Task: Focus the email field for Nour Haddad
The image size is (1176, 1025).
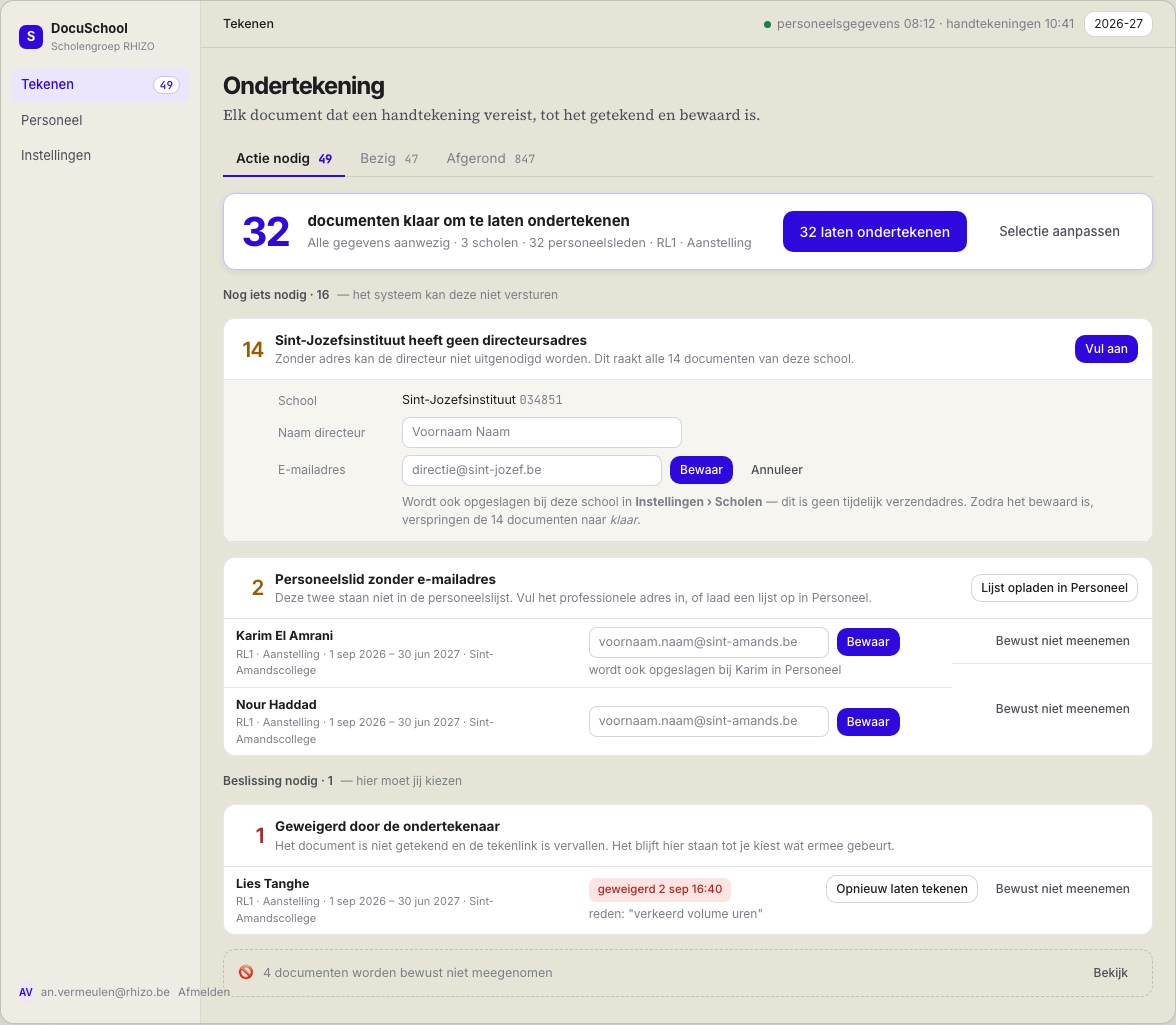Action: coord(709,721)
